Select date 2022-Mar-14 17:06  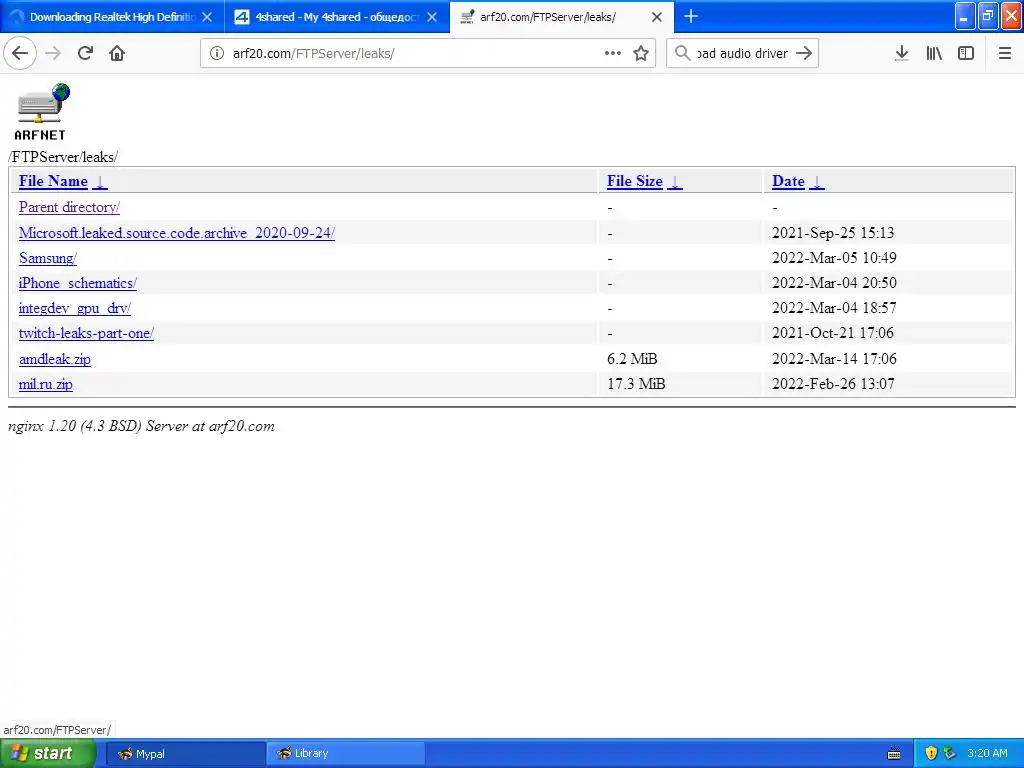tap(834, 359)
